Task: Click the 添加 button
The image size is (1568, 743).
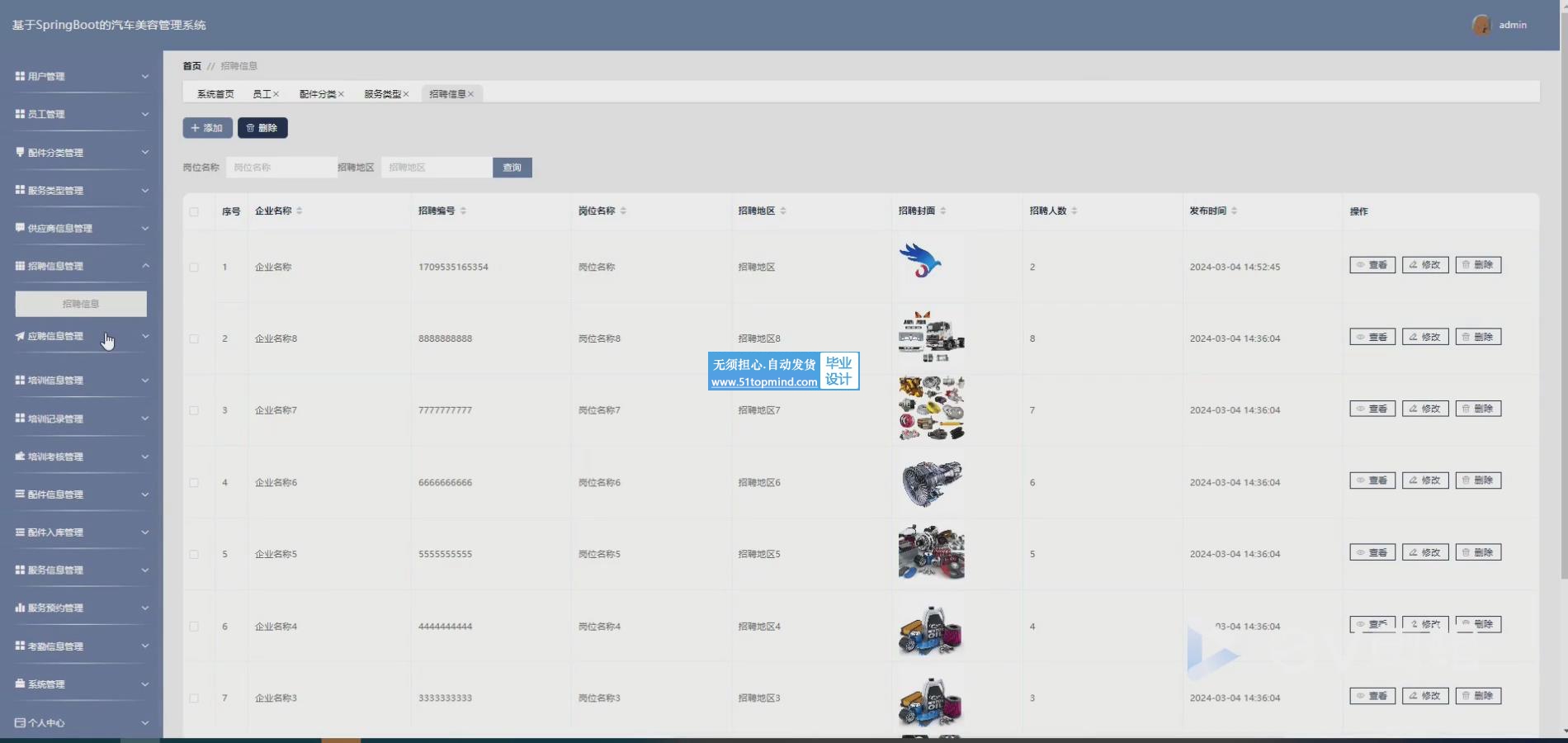Action: (207, 128)
